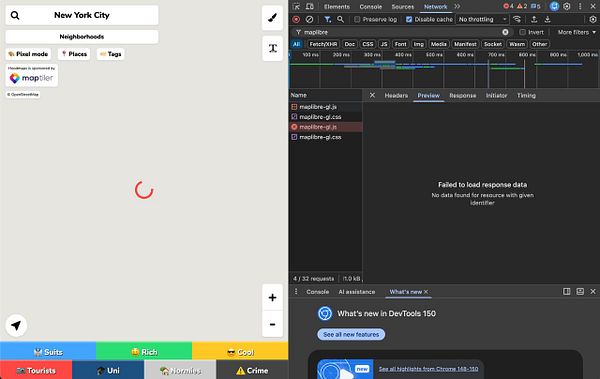This screenshot has width=600, height=379.
Task: Click the locate me arrow button
Action: coord(16,326)
